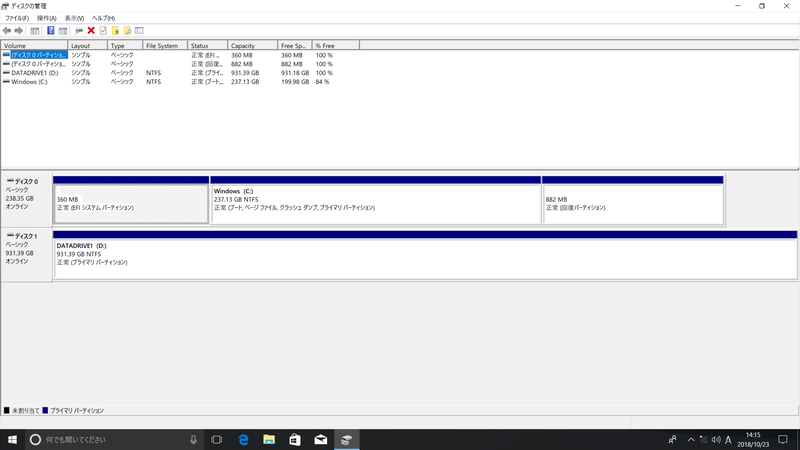Open the Windows Start menu

tap(12, 439)
